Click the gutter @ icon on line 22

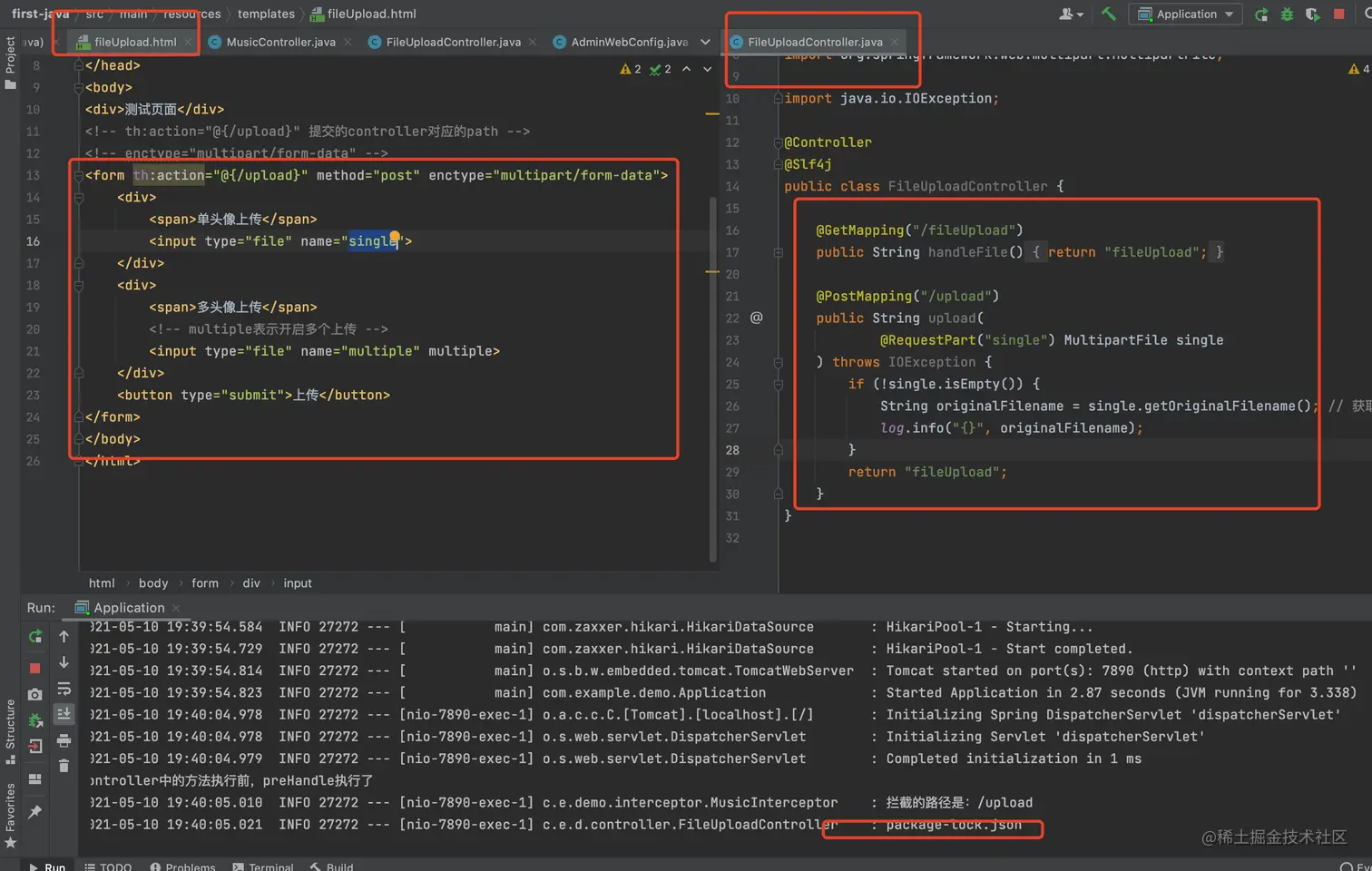(757, 318)
